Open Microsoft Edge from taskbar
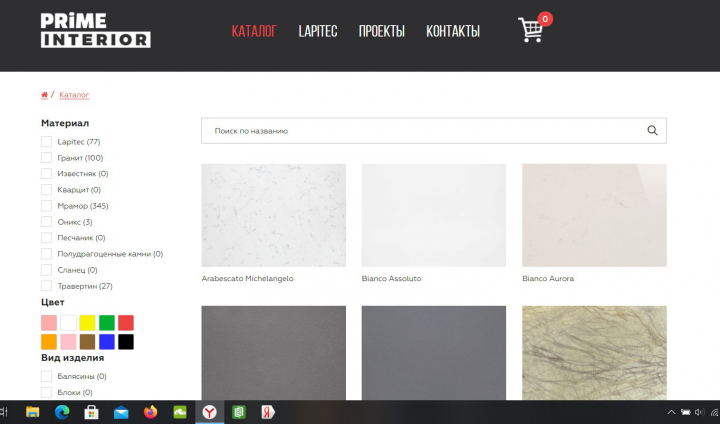This screenshot has height=424, width=720. pyautogui.click(x=62, y=412)
